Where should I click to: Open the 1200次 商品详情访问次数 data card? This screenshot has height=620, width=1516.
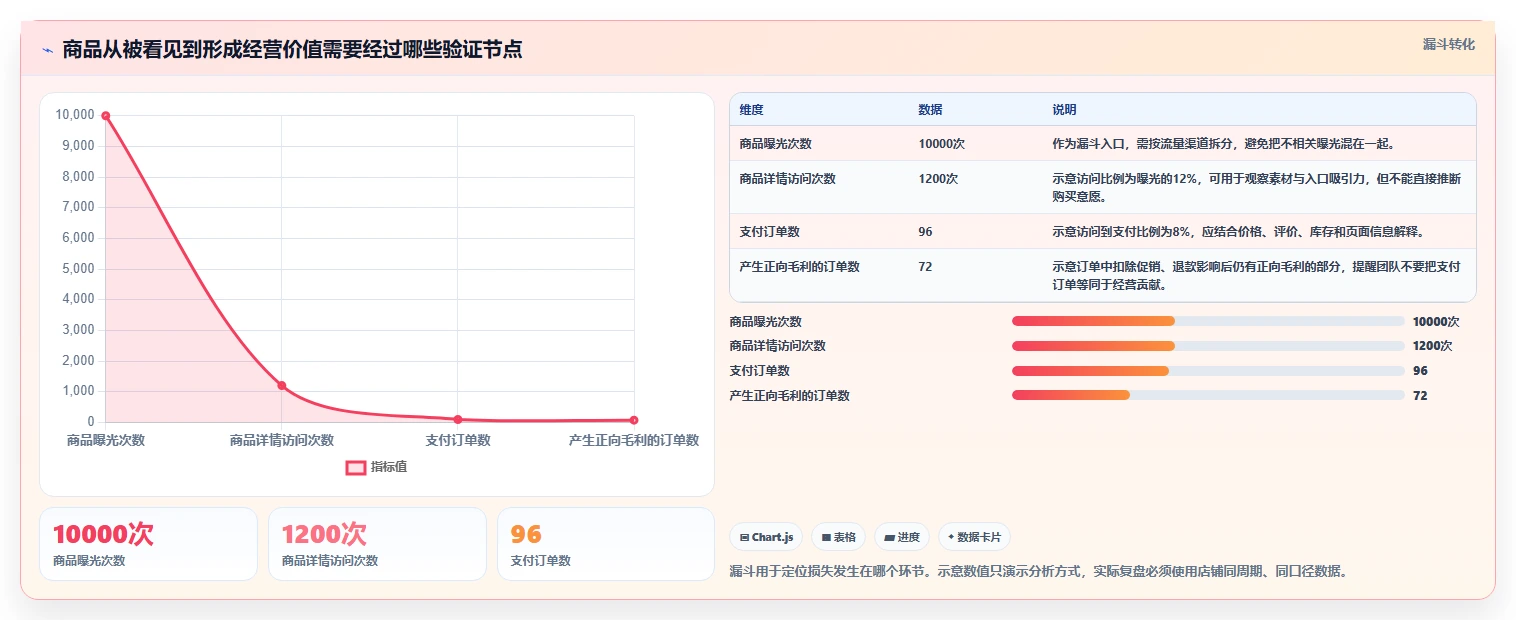(x=377, y=544)
